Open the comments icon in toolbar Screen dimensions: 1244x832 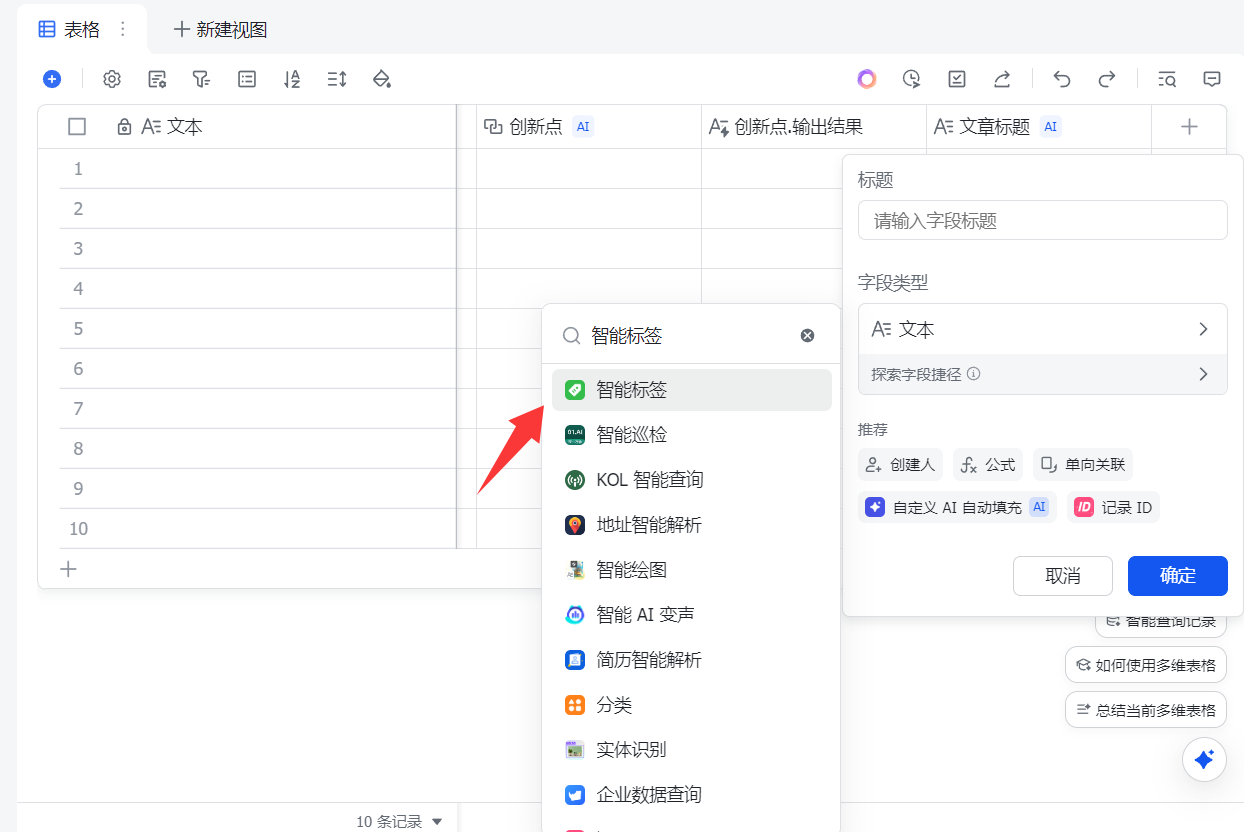click(x=1212, y=79)
